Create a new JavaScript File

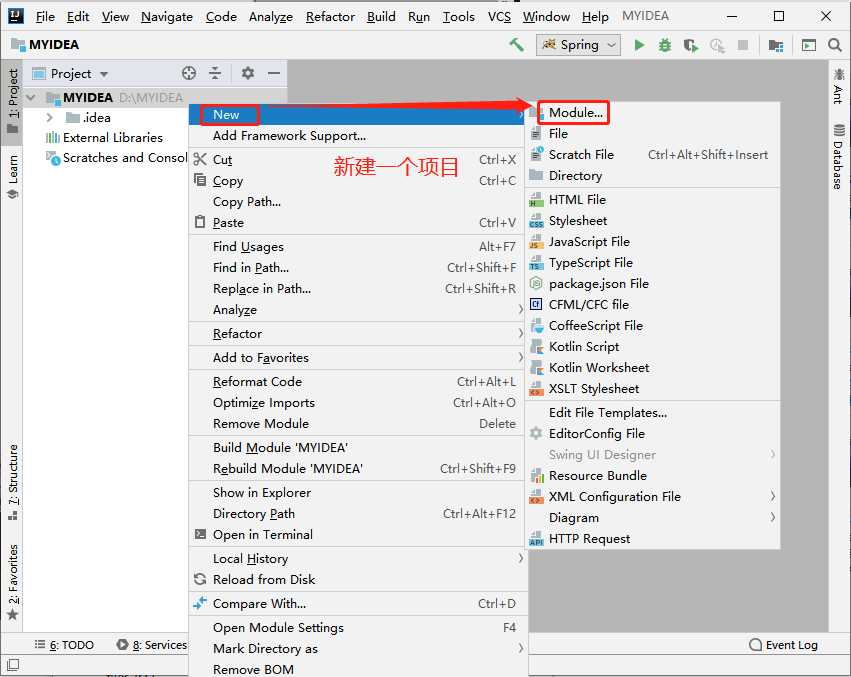pos(653,242)
